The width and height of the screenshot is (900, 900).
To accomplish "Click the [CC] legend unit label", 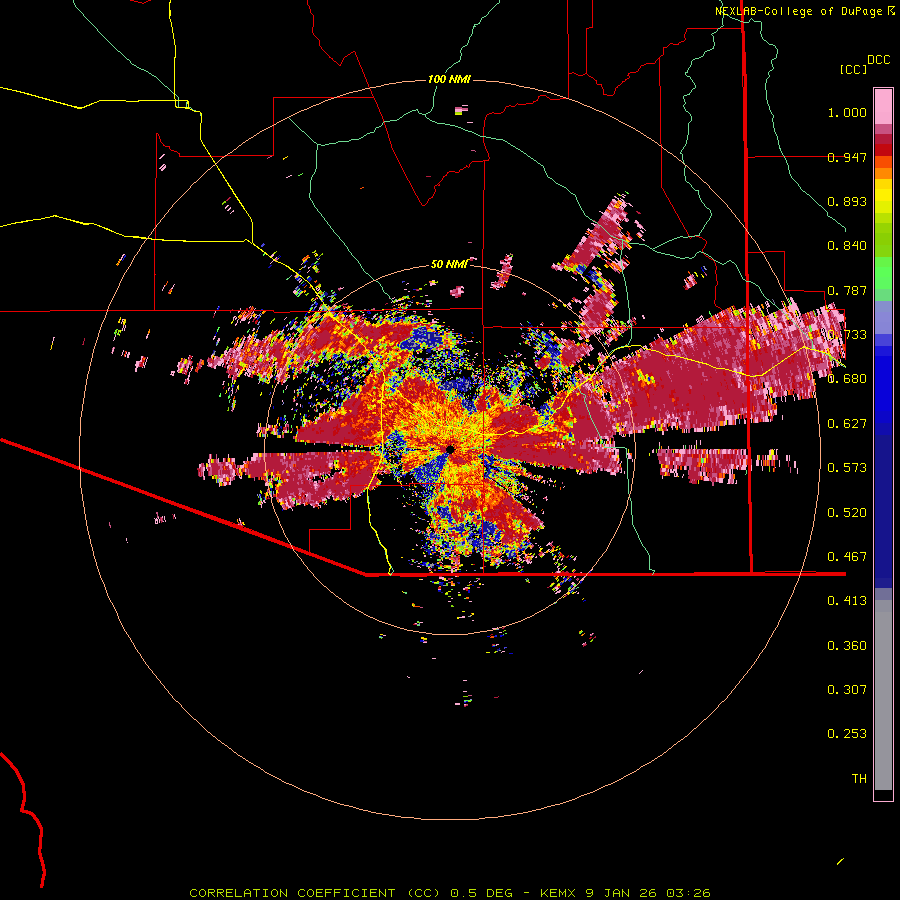I will coord(854,69).
